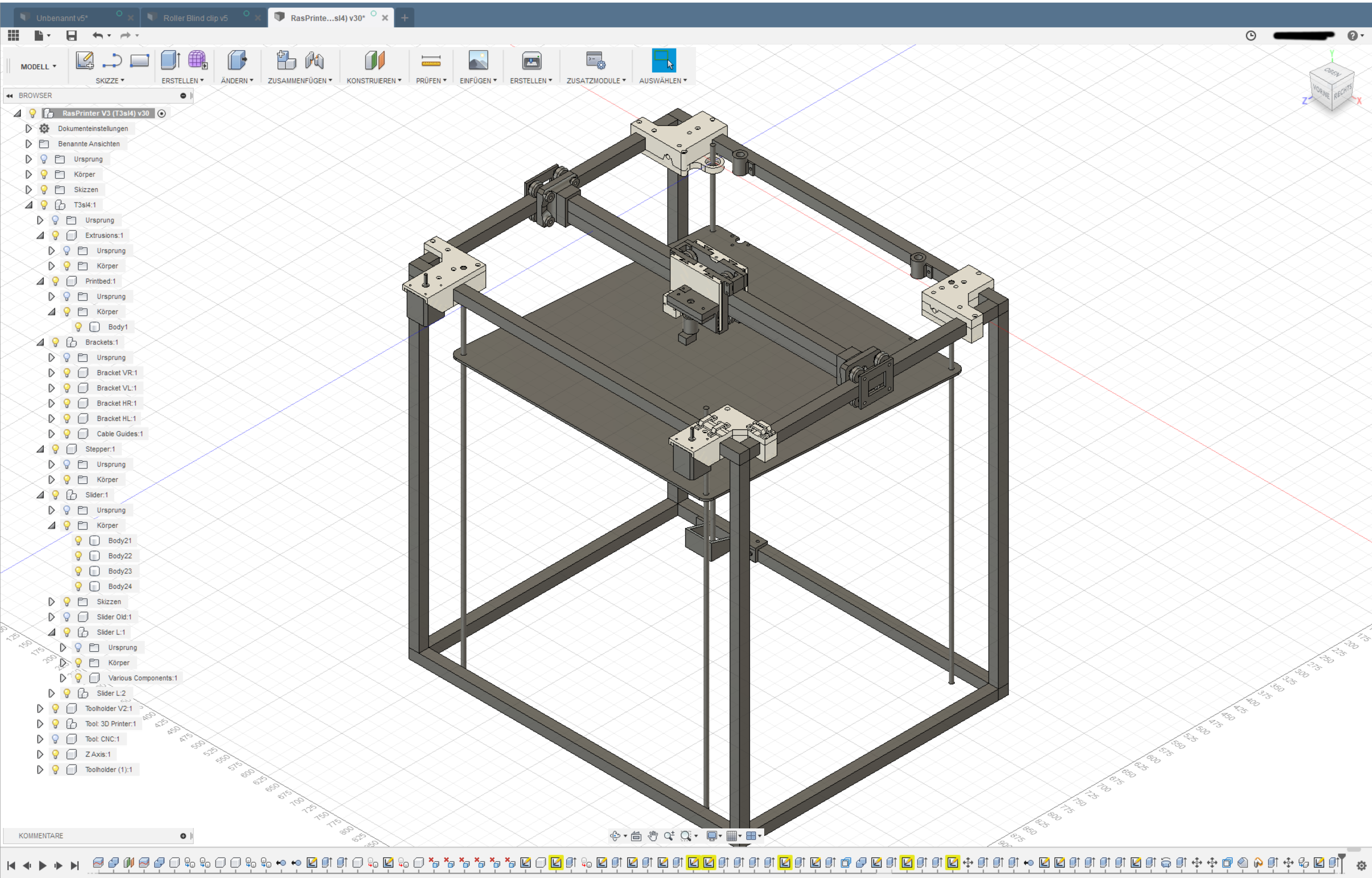Open timeline settings gear icon
This screenshot has width=1372, height=878.
(x=1361, y=865)
